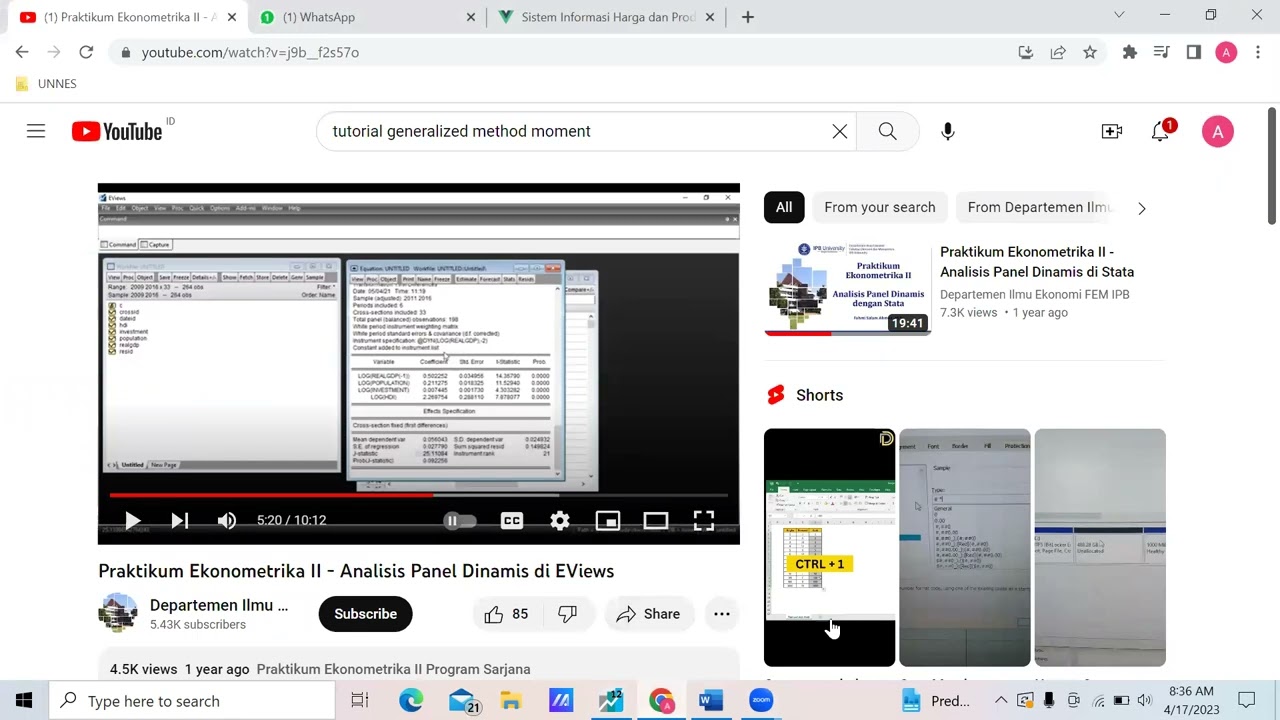Screen dimensions: 1280x720
Task: Share the video
Action: click(649, 614)
